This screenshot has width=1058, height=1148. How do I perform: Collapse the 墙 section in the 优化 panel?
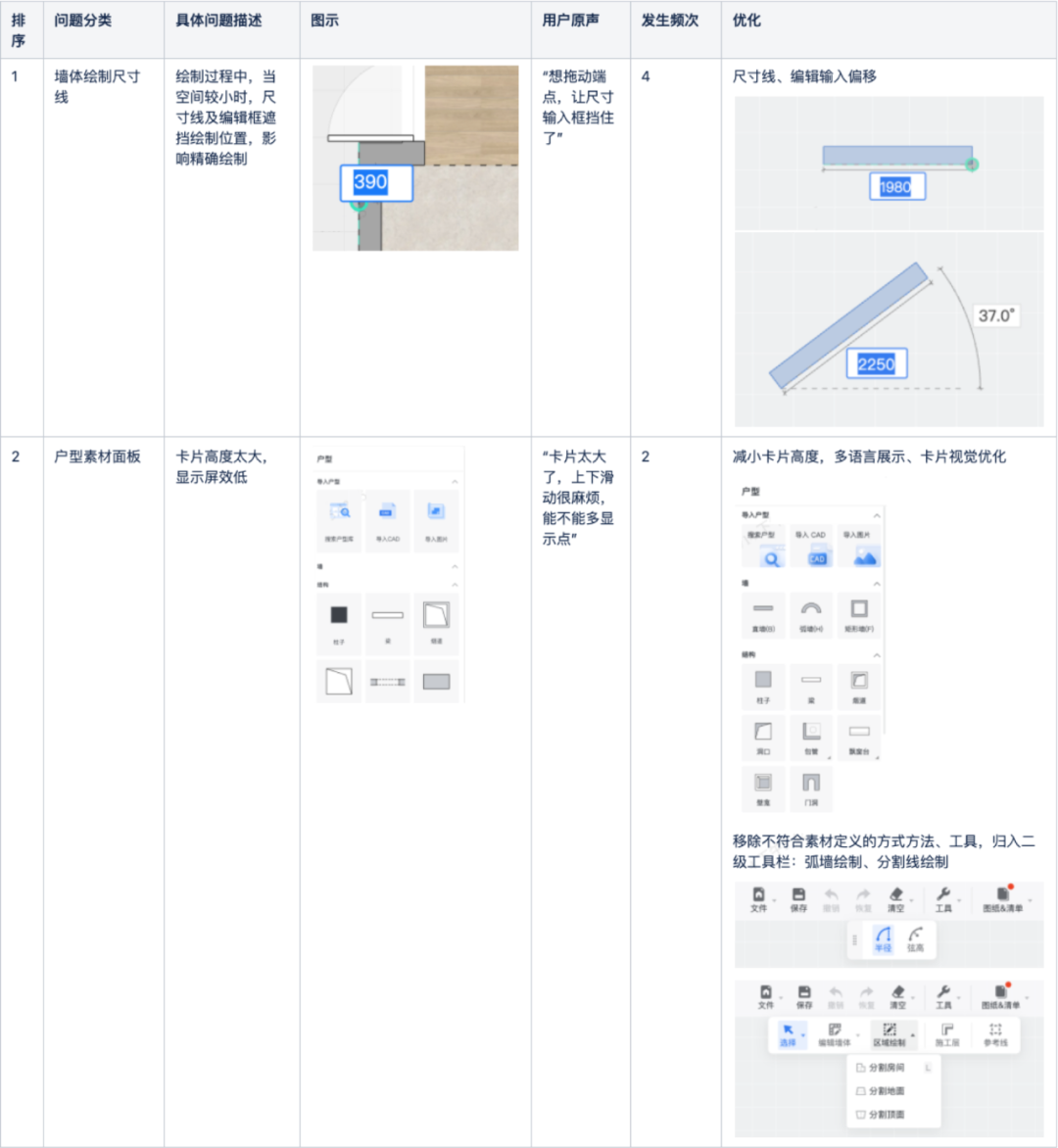877,584
